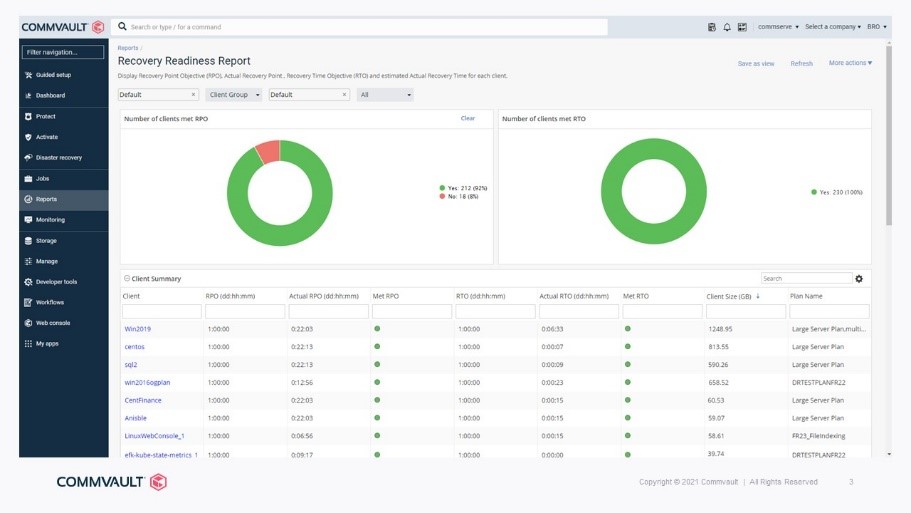Open Guided setup in sidebar

coord(53,75)
